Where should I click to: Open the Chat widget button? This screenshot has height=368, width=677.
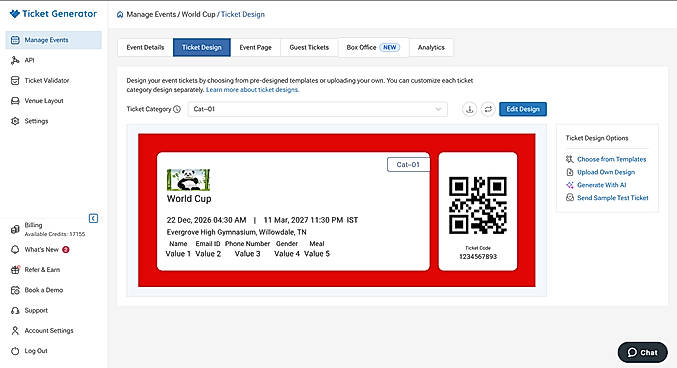[x=642, y=352]
